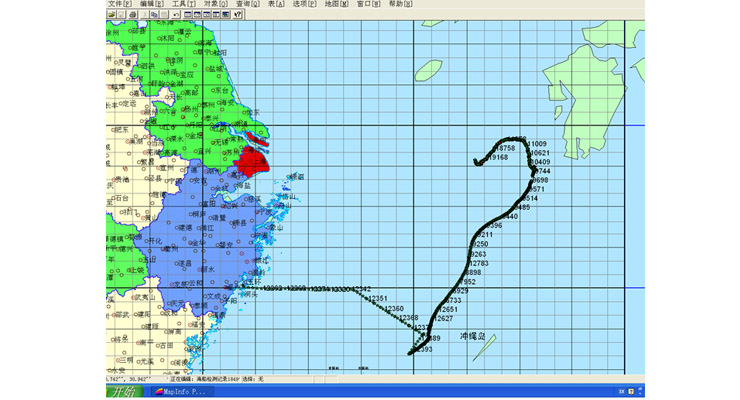The image size is (740, 400).
Task: Click the Copy toolbar icon
Action: [x=153, y=15]
